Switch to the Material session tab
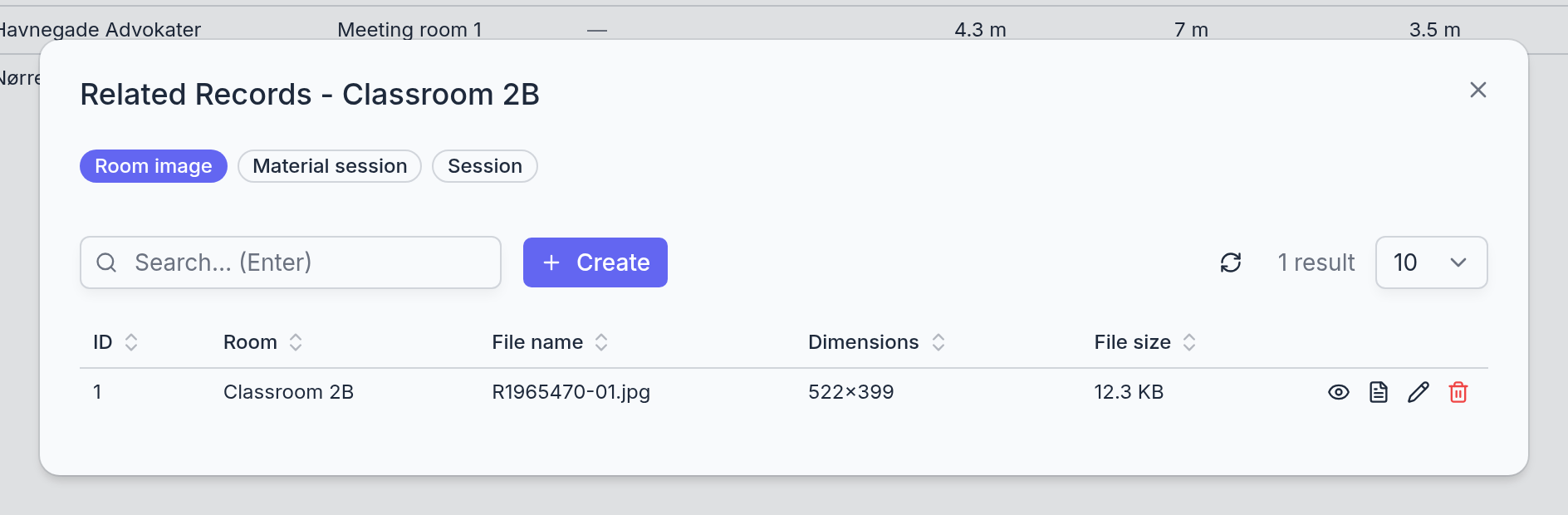This screenshot has height=515, width=1568. (x=330, y=166)
